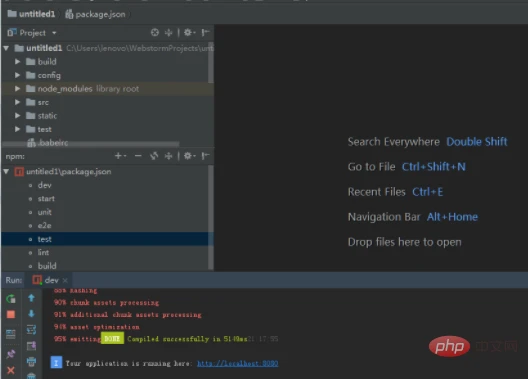This screenshot has height=379, width=528.
Task: Rerun the dev script with green rerun icon
Action: [x=11, y=299]
